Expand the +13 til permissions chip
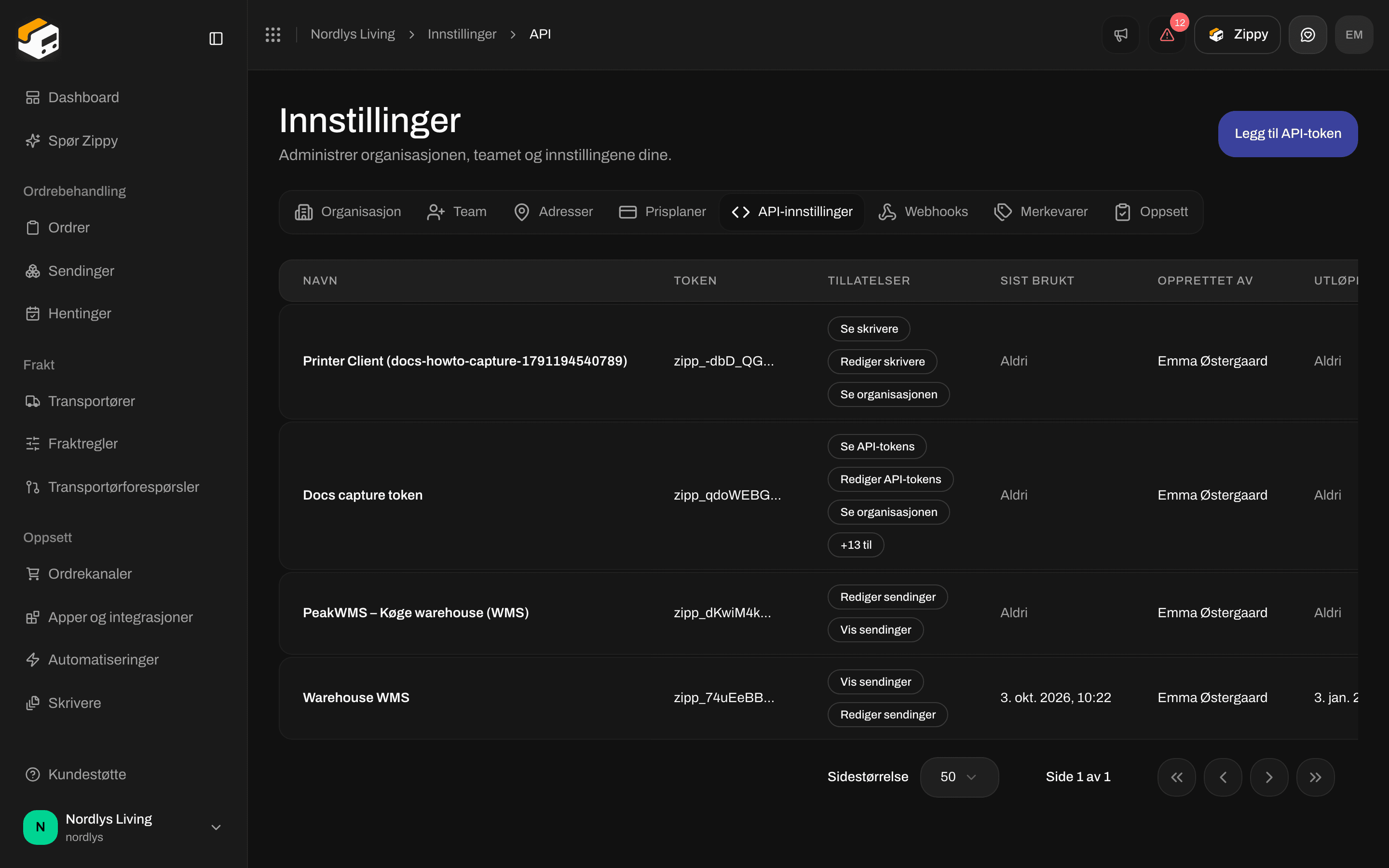The image size is (1389, 868). (855, 545)
